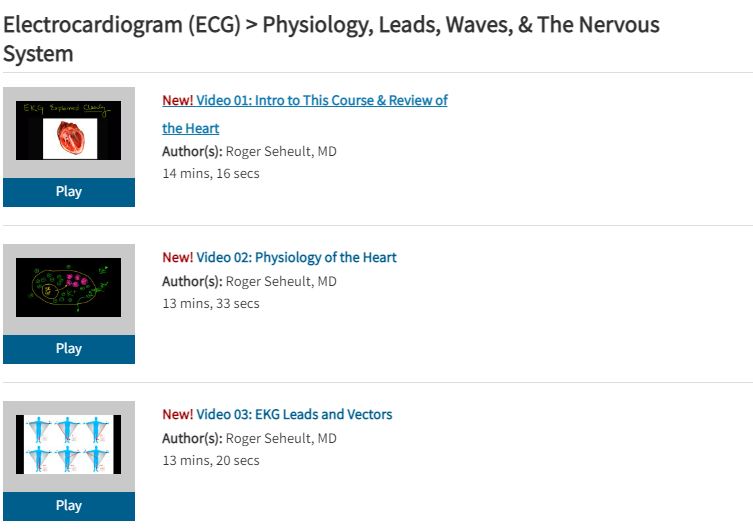Play Video 03: EKG Leads and Vectors

click(69, 506)
